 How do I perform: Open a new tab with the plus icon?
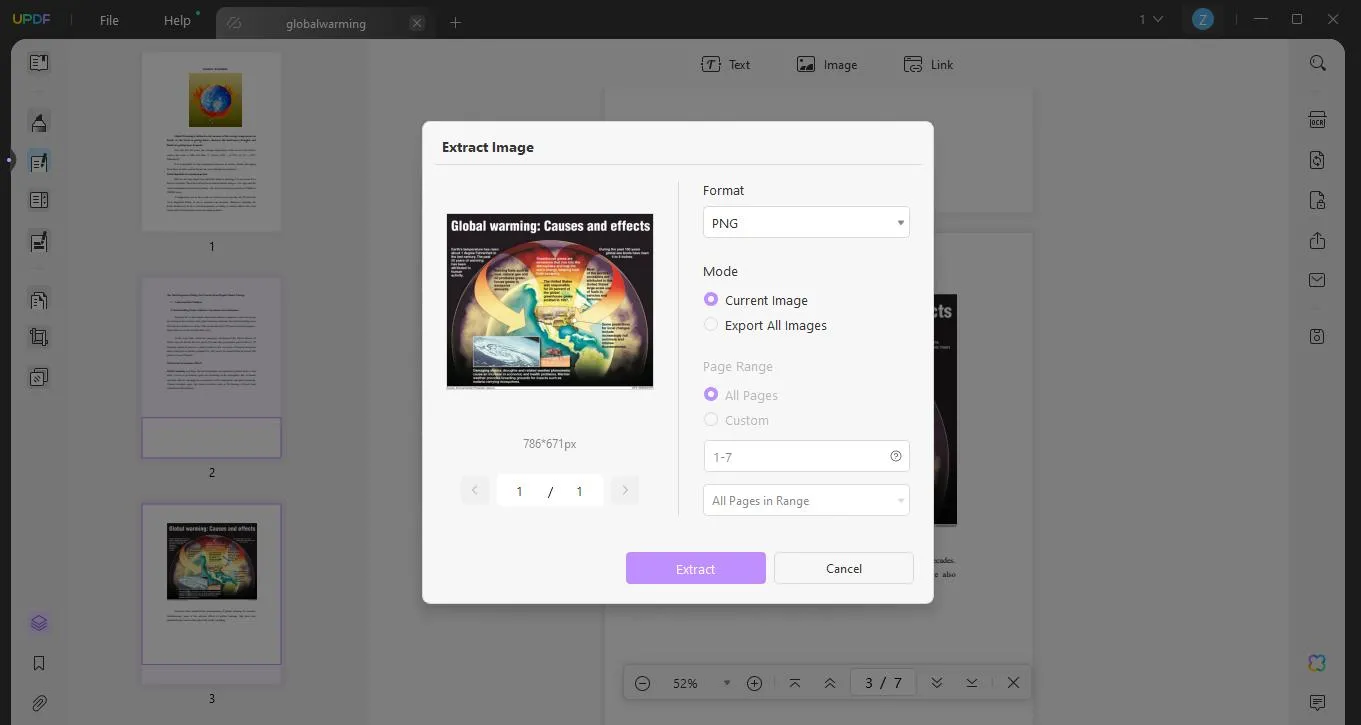pos(455,22)
